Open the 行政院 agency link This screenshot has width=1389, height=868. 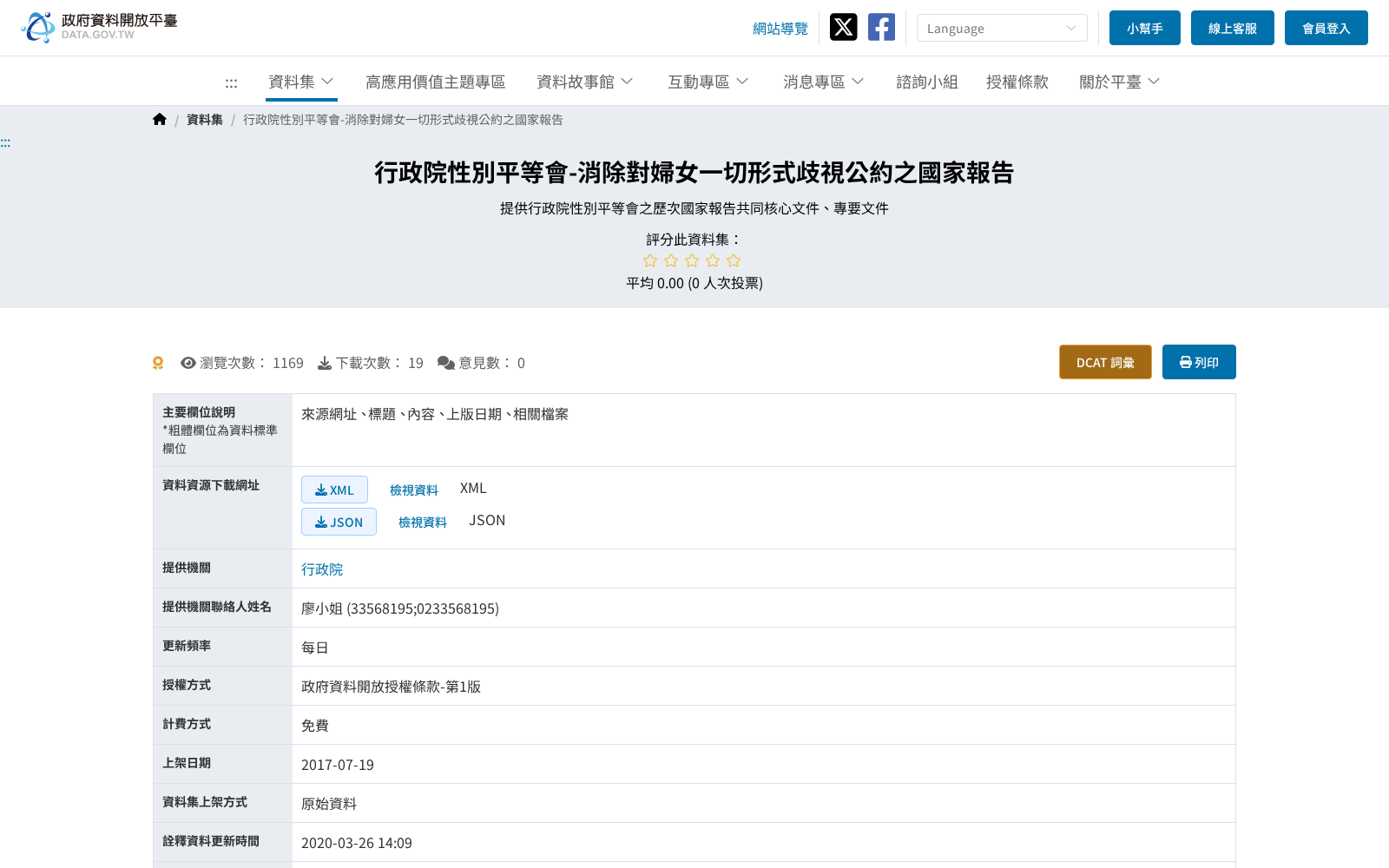(x=322, y=569)
